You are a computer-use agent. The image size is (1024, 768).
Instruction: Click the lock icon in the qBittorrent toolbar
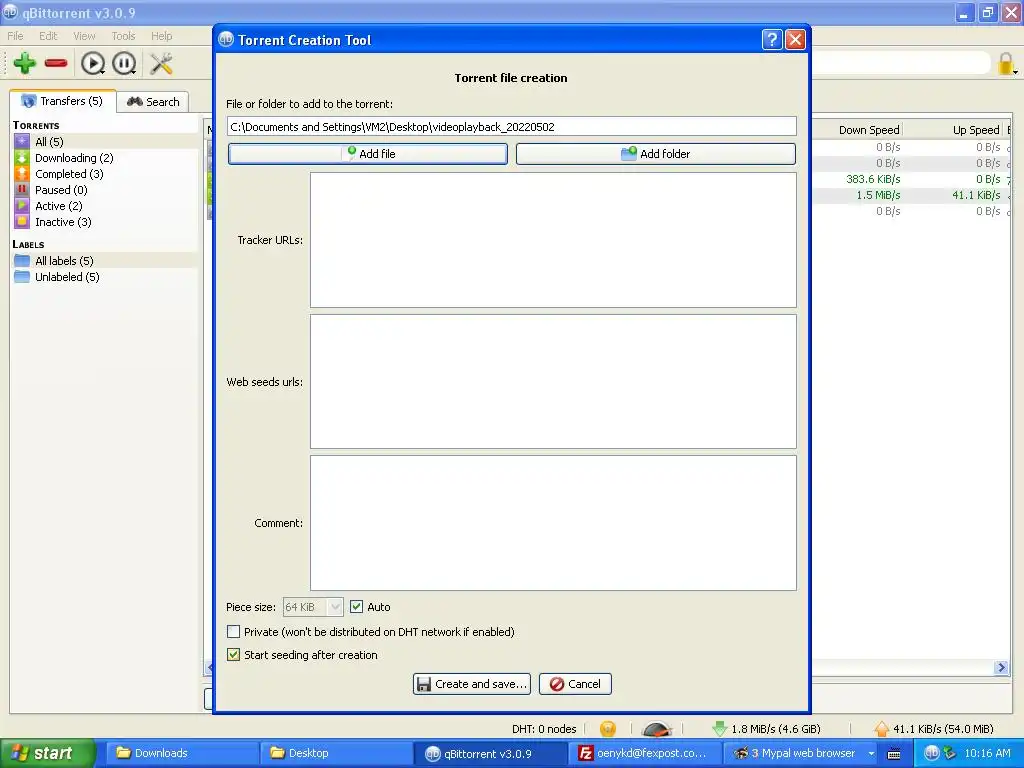click(1005, 63)
